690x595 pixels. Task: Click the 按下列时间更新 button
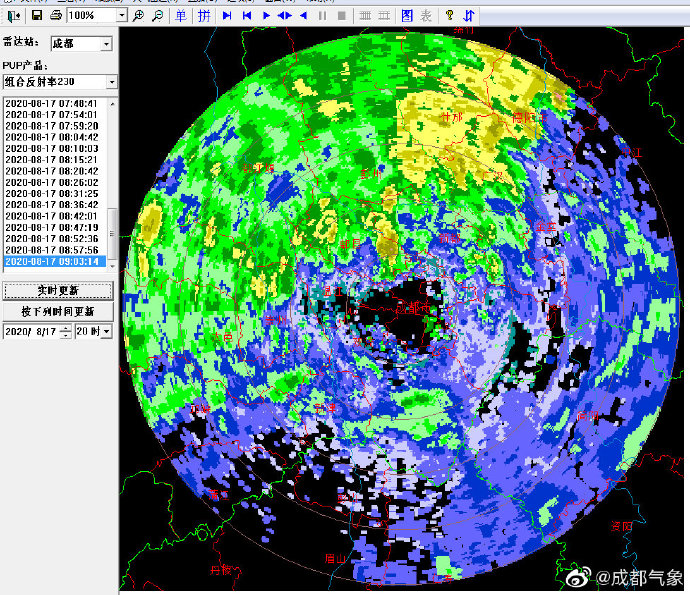pos(58,312)
